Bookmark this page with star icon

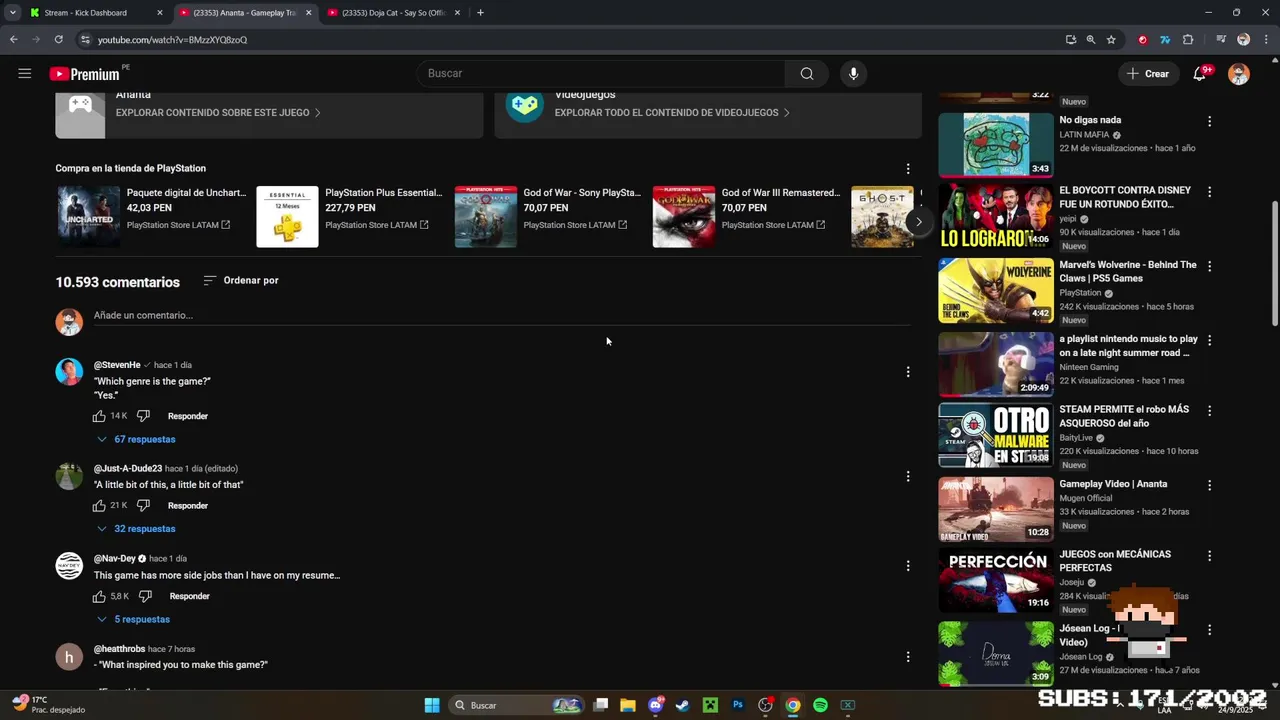coord(1111,40)
